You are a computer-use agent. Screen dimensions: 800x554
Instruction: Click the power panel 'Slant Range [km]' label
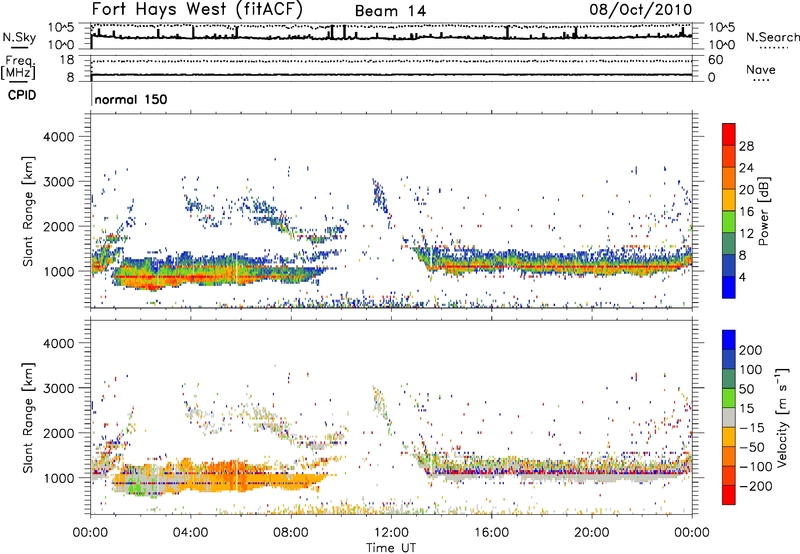pos(28,211)
